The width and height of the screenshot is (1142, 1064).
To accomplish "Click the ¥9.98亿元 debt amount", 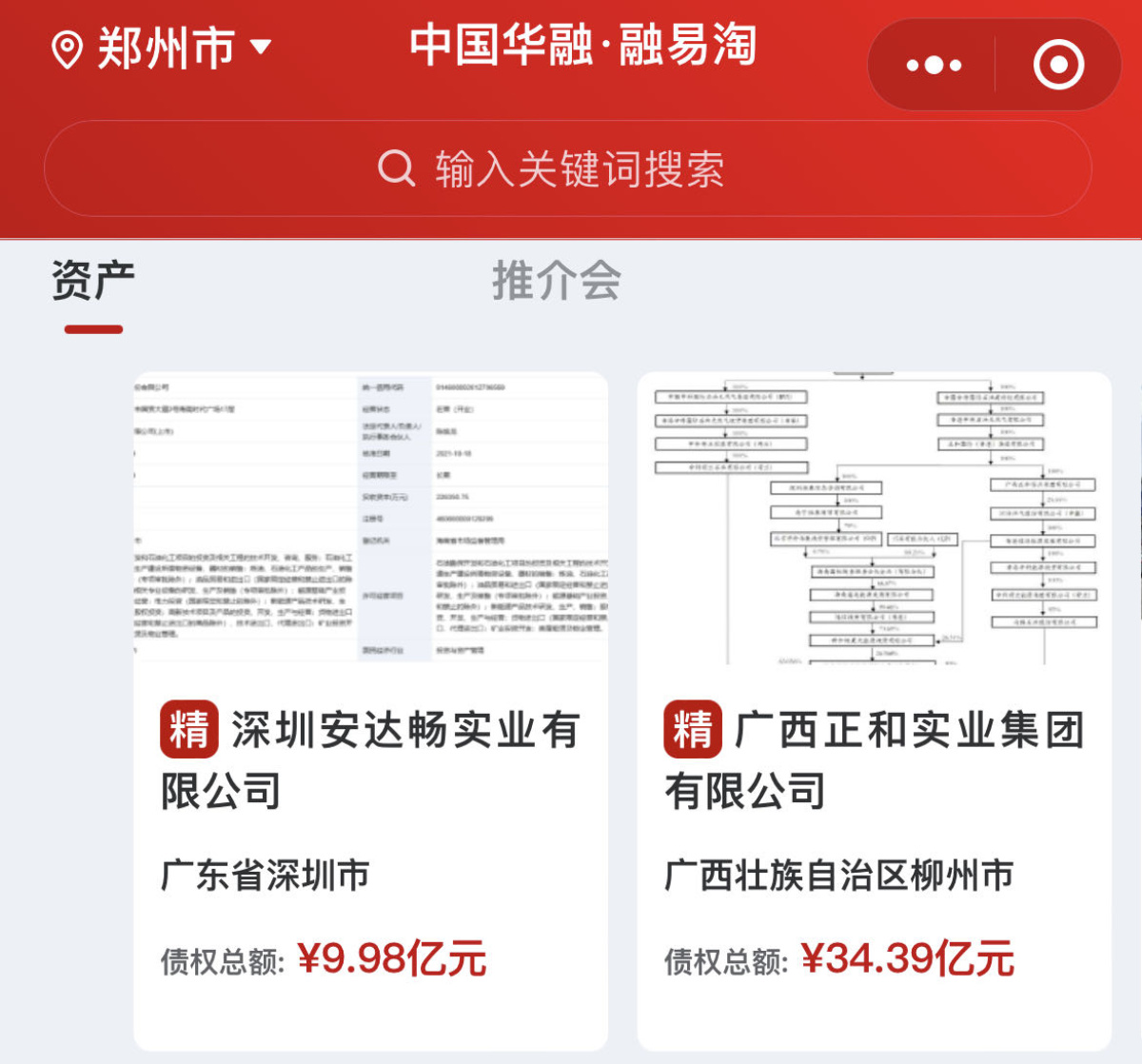I will (x=392, y=958).
